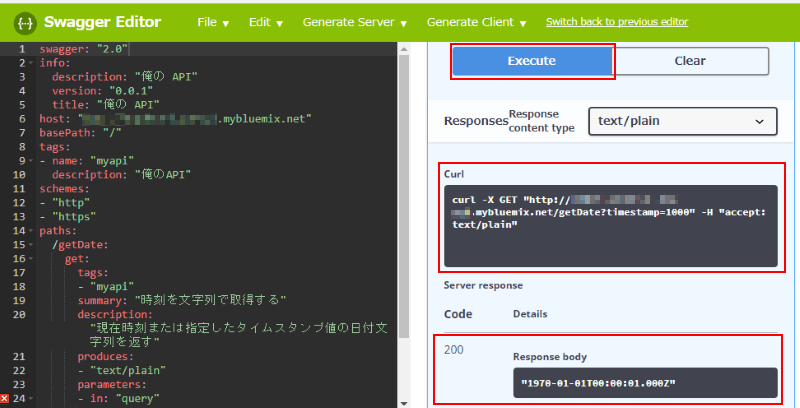Click the 200 response code
The image size is (800, 408).
click(454, 350)
